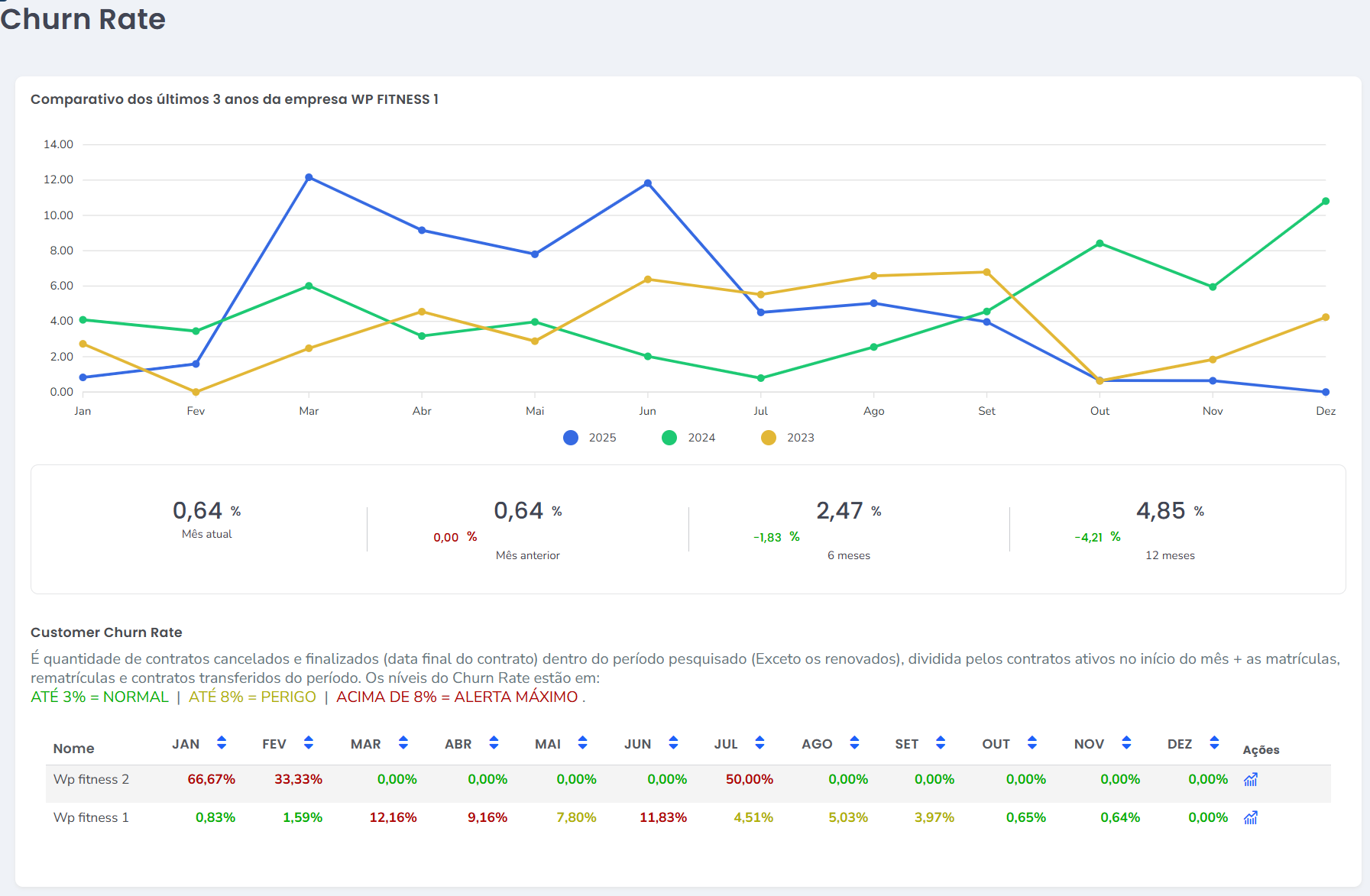Click the MAI column sort control
Image resolution: width=1370 pixels, height=896 pixels.
pyautogui.click(x=582, y=742)
